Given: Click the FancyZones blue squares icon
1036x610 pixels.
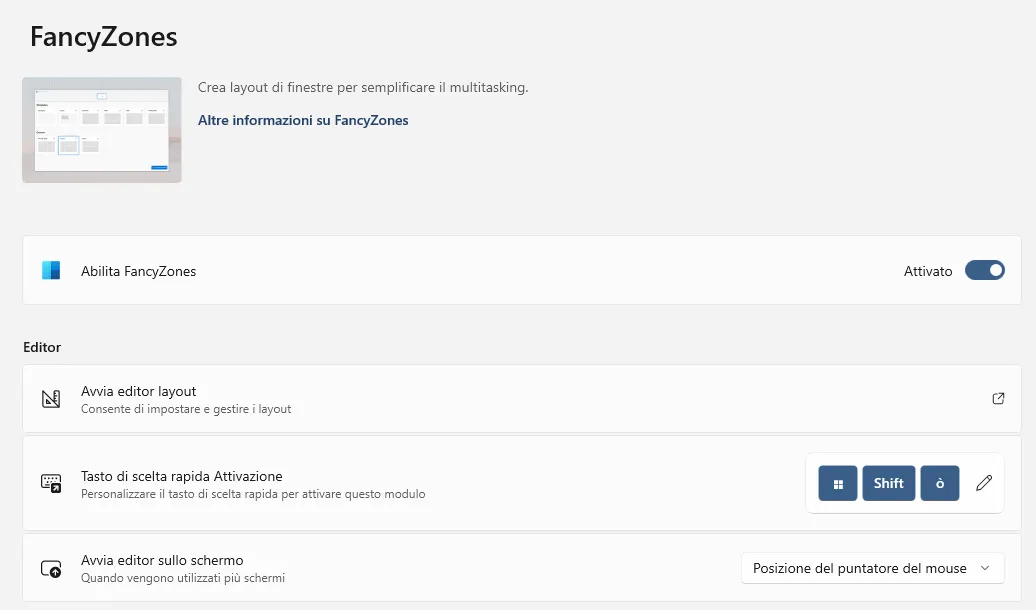Looking at the screenshot, I should point(51,270).
